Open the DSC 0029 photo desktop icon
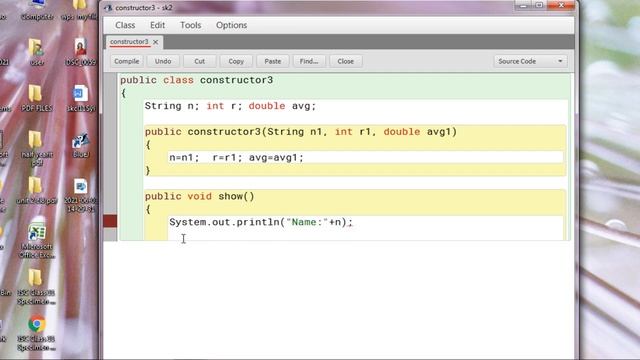The height and width of the screenshot is (360, 640). (x=80, y=52)
